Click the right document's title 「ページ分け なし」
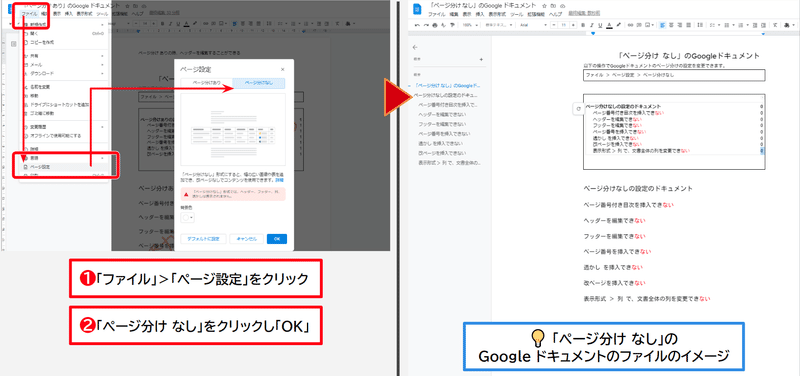The image size is (800, 376). 454,5
